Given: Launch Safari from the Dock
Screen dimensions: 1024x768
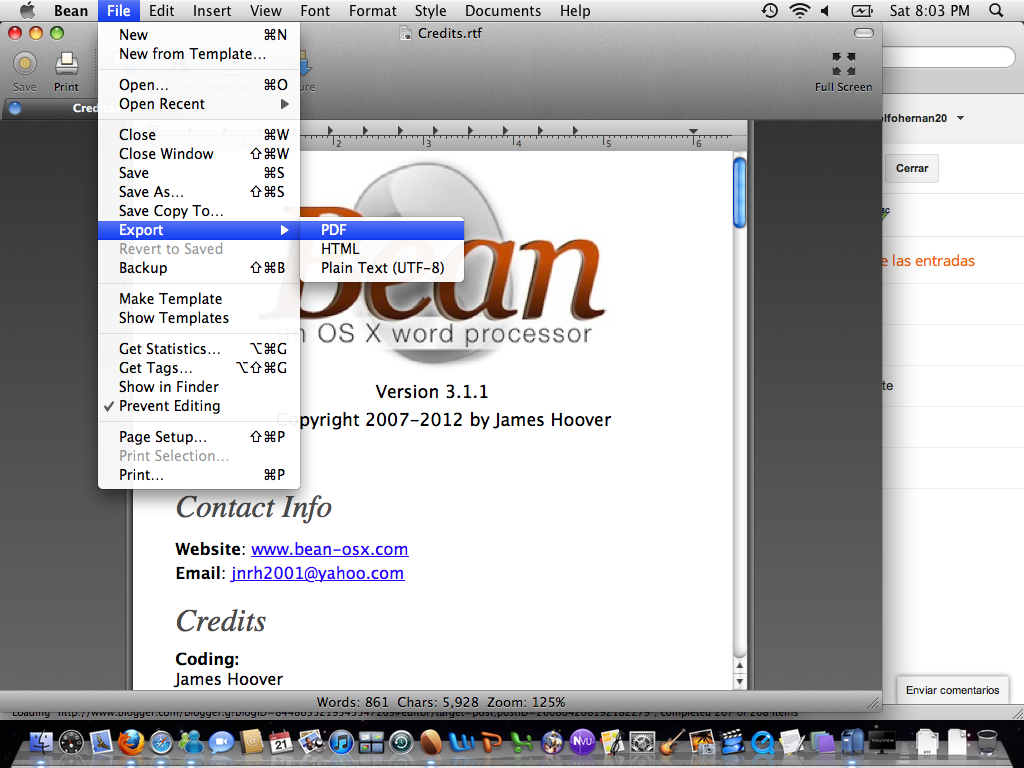Looking at the screenshot, I should (161, 743).
